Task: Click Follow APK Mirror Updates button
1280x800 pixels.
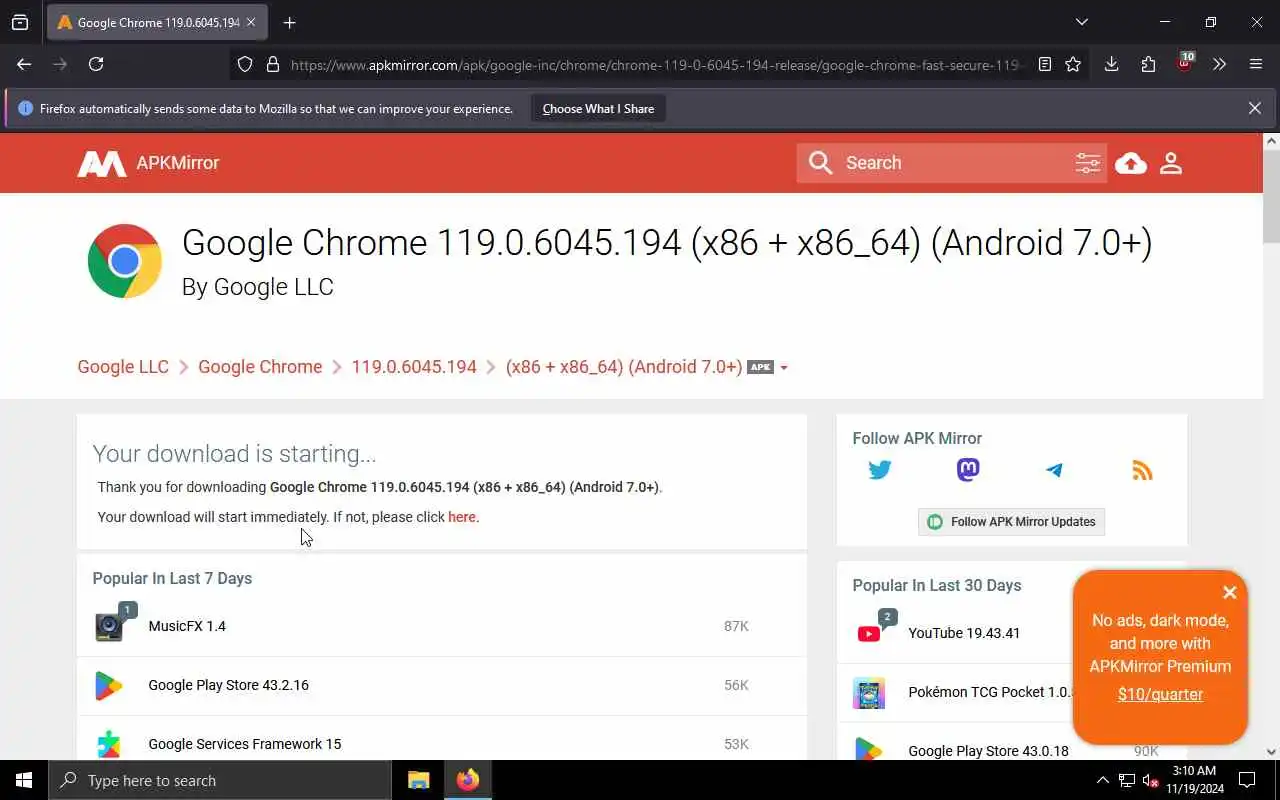Action: 1011,522
